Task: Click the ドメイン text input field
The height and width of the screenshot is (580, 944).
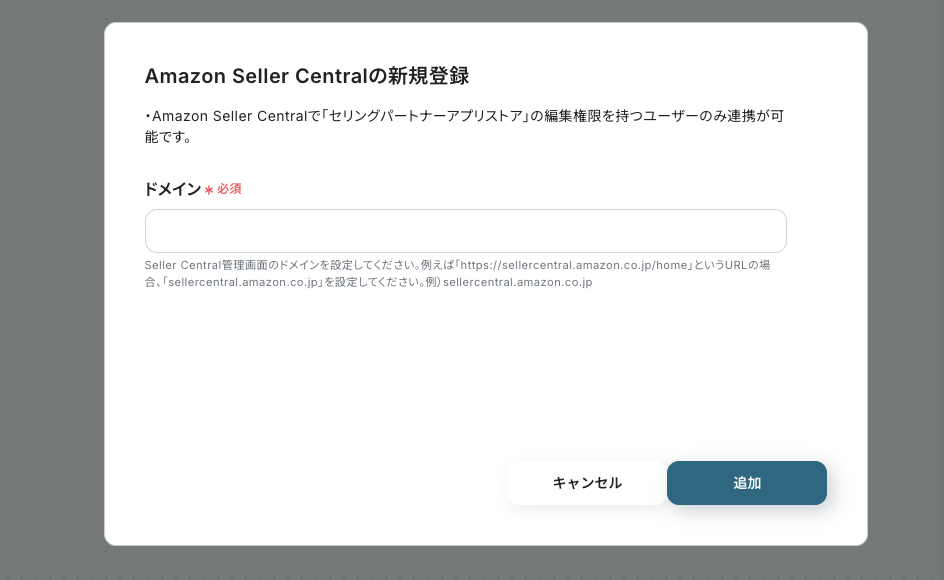Action: tap(465, 231)
